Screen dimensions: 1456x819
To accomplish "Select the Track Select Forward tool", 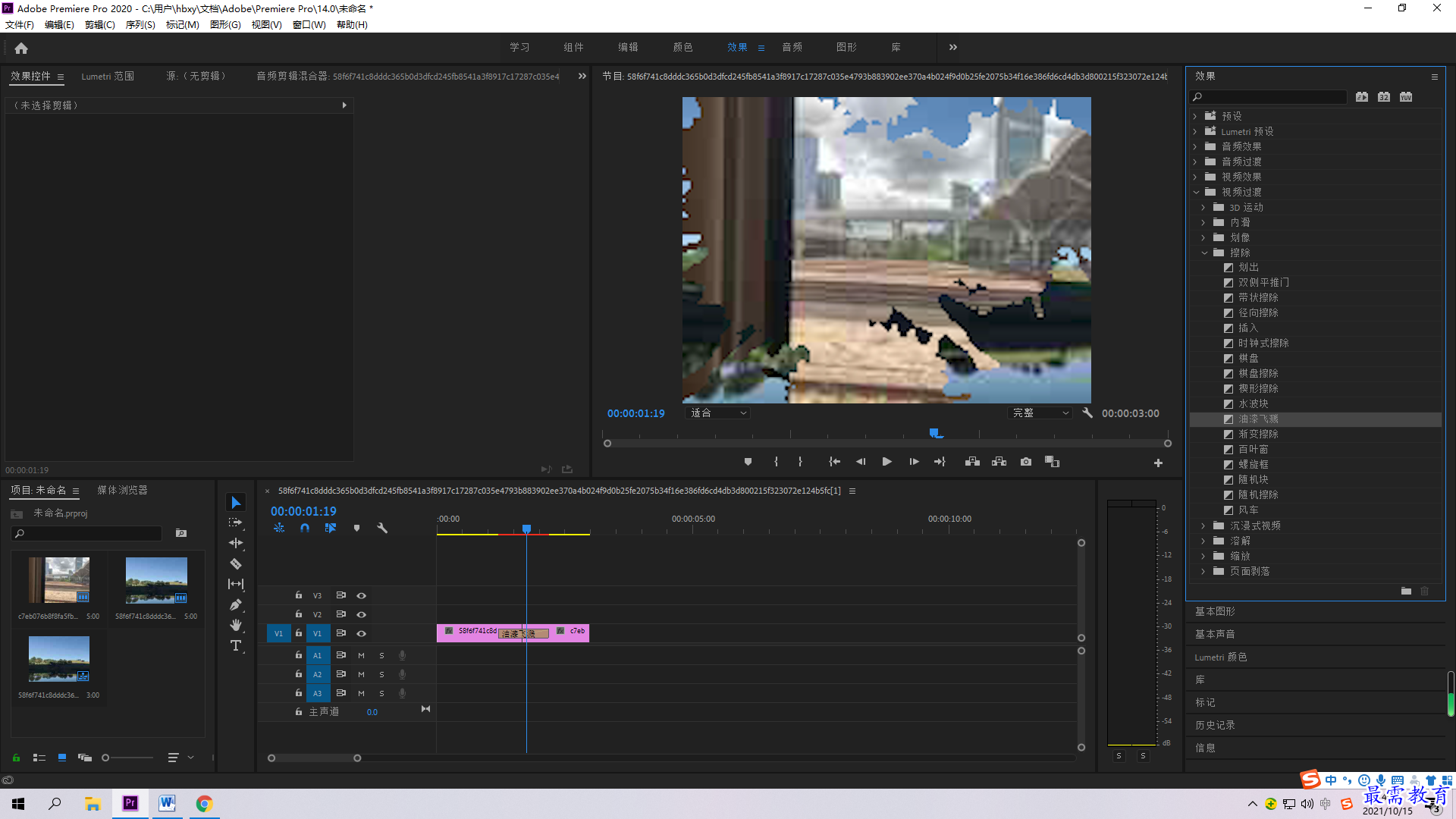I will (x=236, y=522).
